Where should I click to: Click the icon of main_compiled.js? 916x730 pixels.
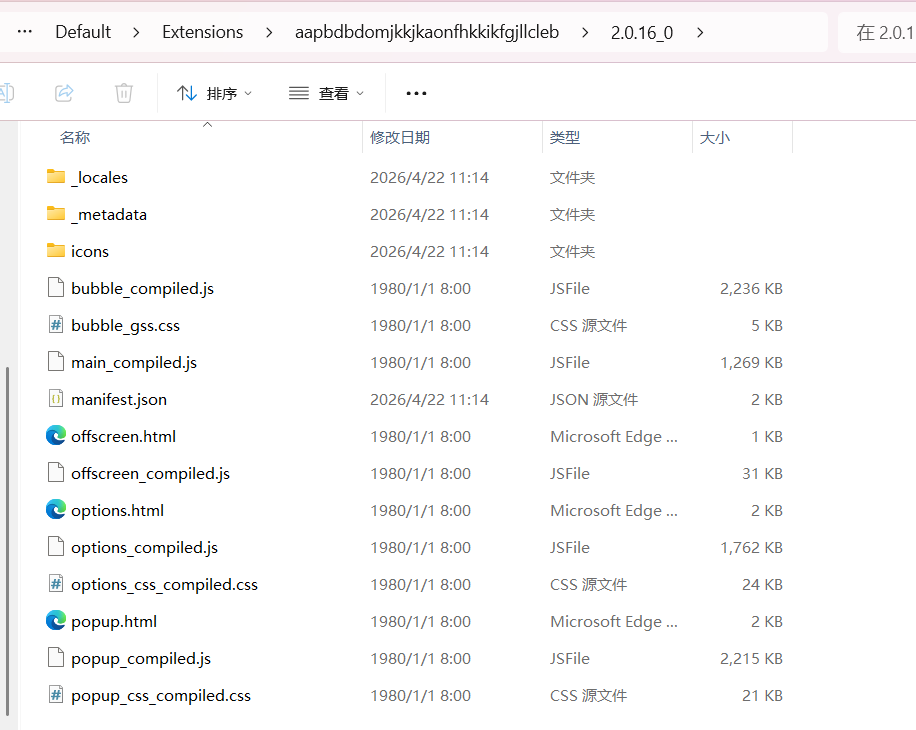click(56, 362)
